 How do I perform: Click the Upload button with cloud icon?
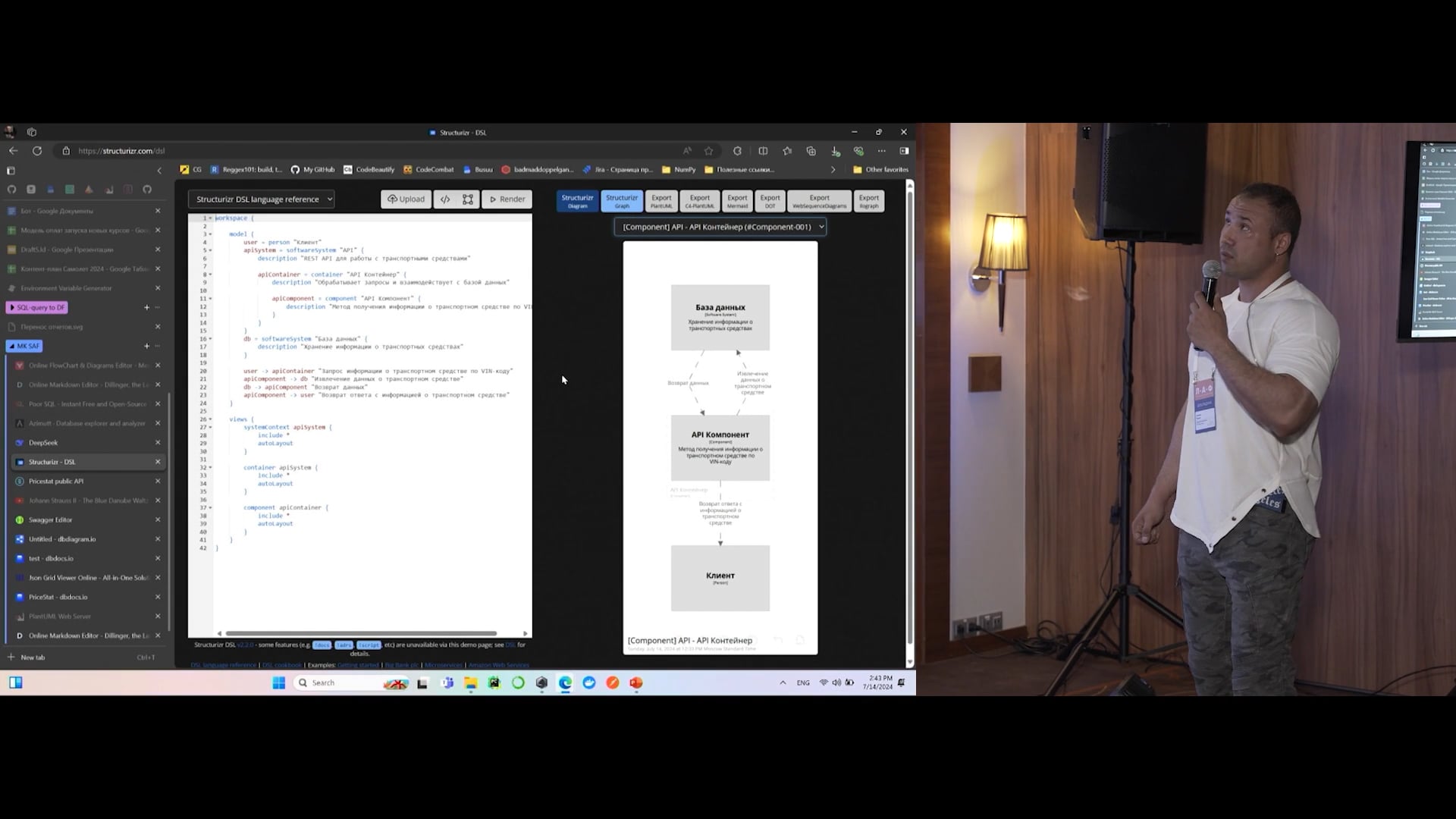(406, 199)
